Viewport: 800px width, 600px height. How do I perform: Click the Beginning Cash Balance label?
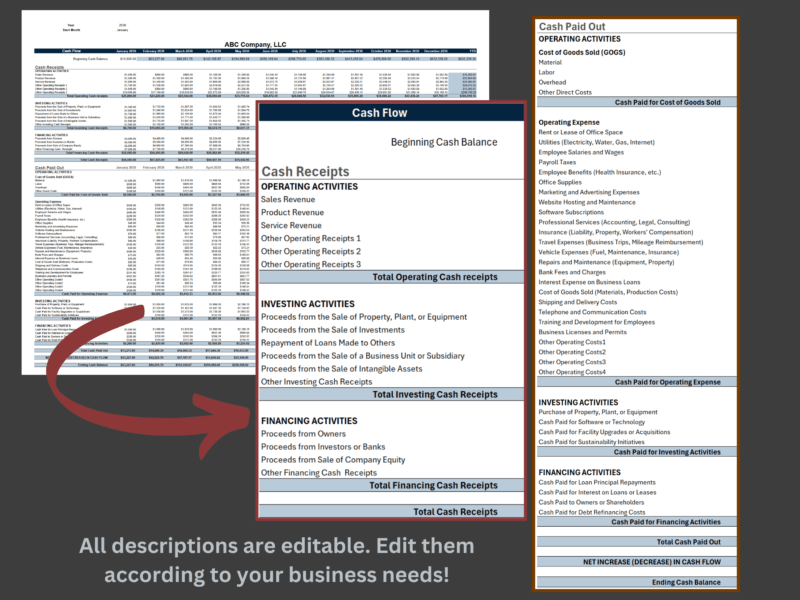(x=444, y=142)
